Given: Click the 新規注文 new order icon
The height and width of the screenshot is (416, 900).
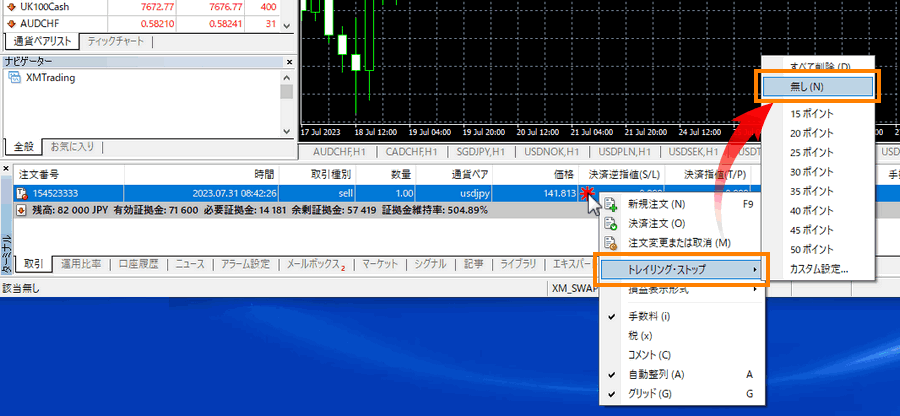Looking at the screenshot, I should [612, 205].
